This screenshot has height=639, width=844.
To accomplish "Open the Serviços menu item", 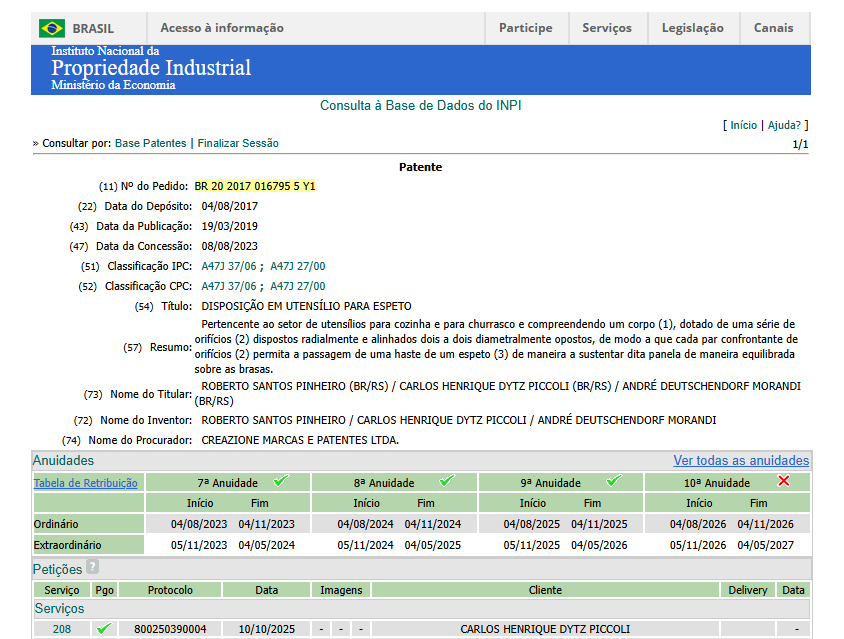I will coord(607,28).
